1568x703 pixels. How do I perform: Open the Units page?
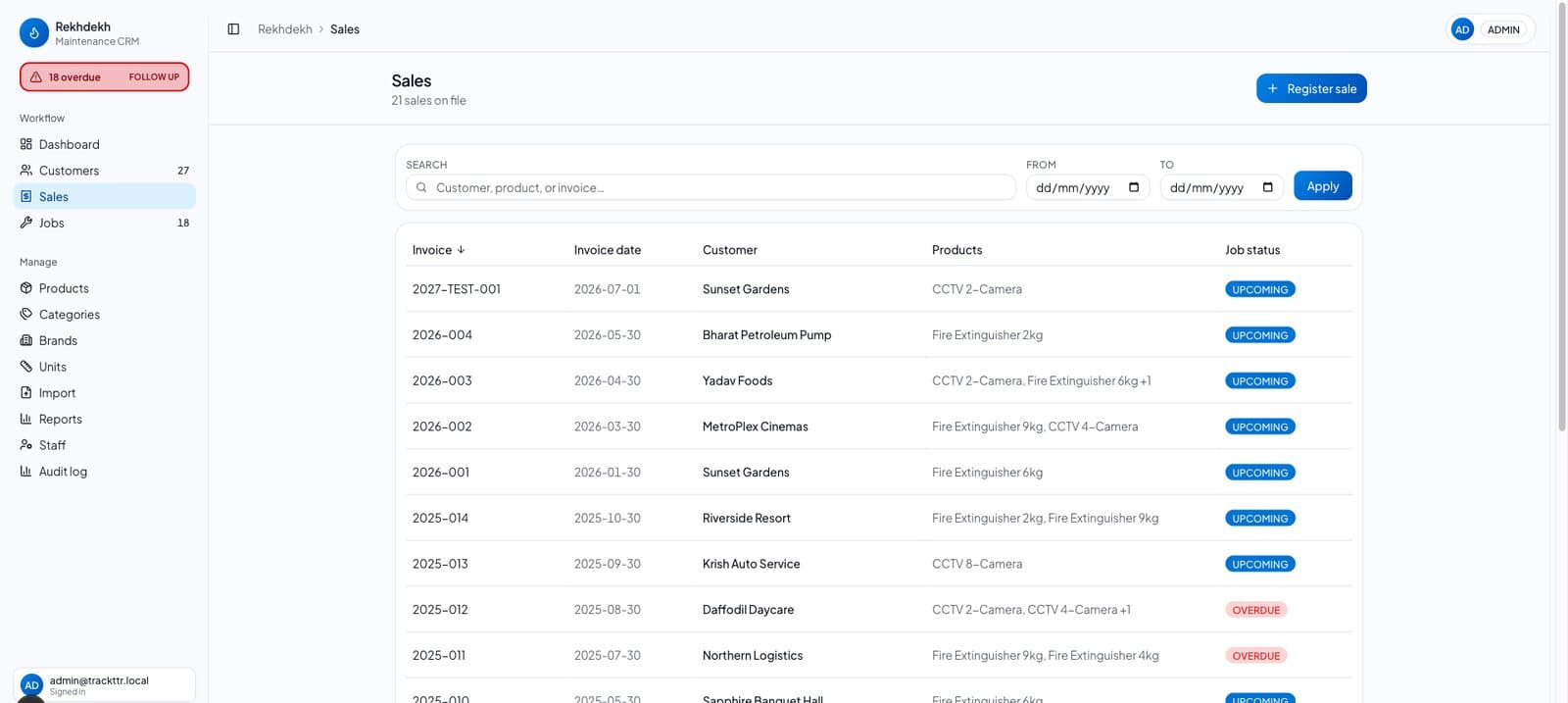[105, 367]
